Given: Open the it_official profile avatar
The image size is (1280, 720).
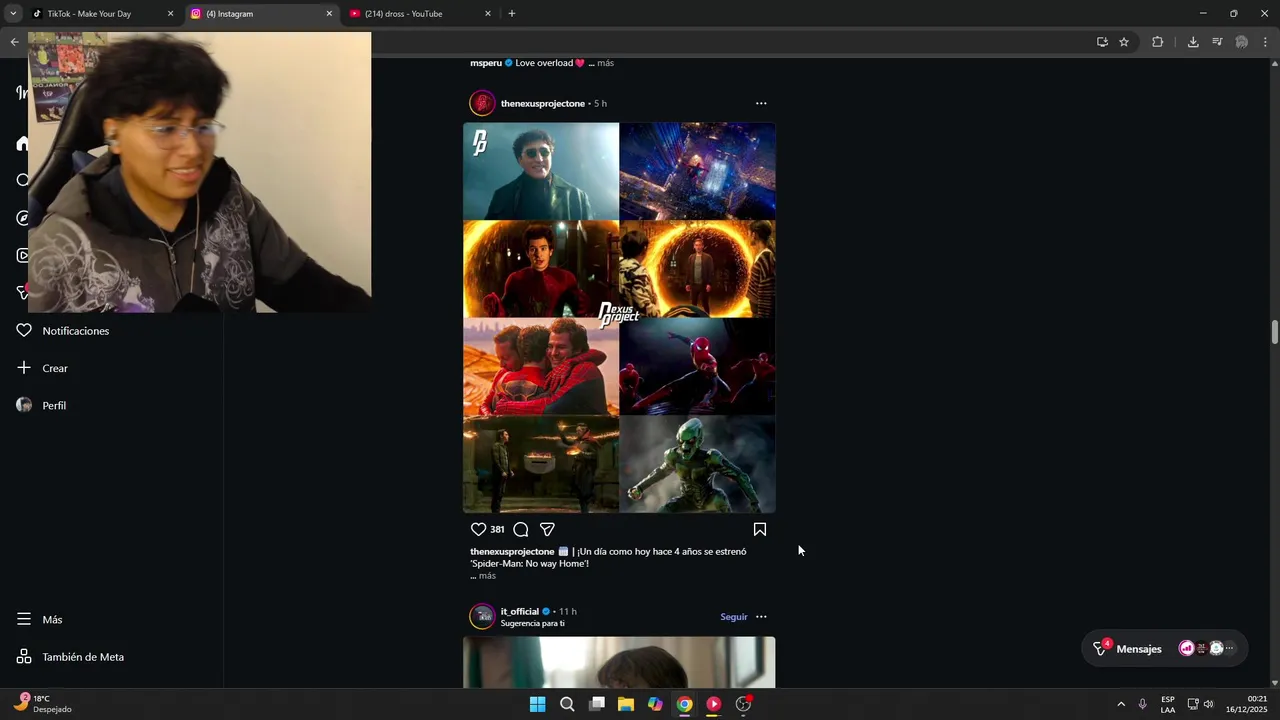Looking at the screenshot, I should coord(482,616).
